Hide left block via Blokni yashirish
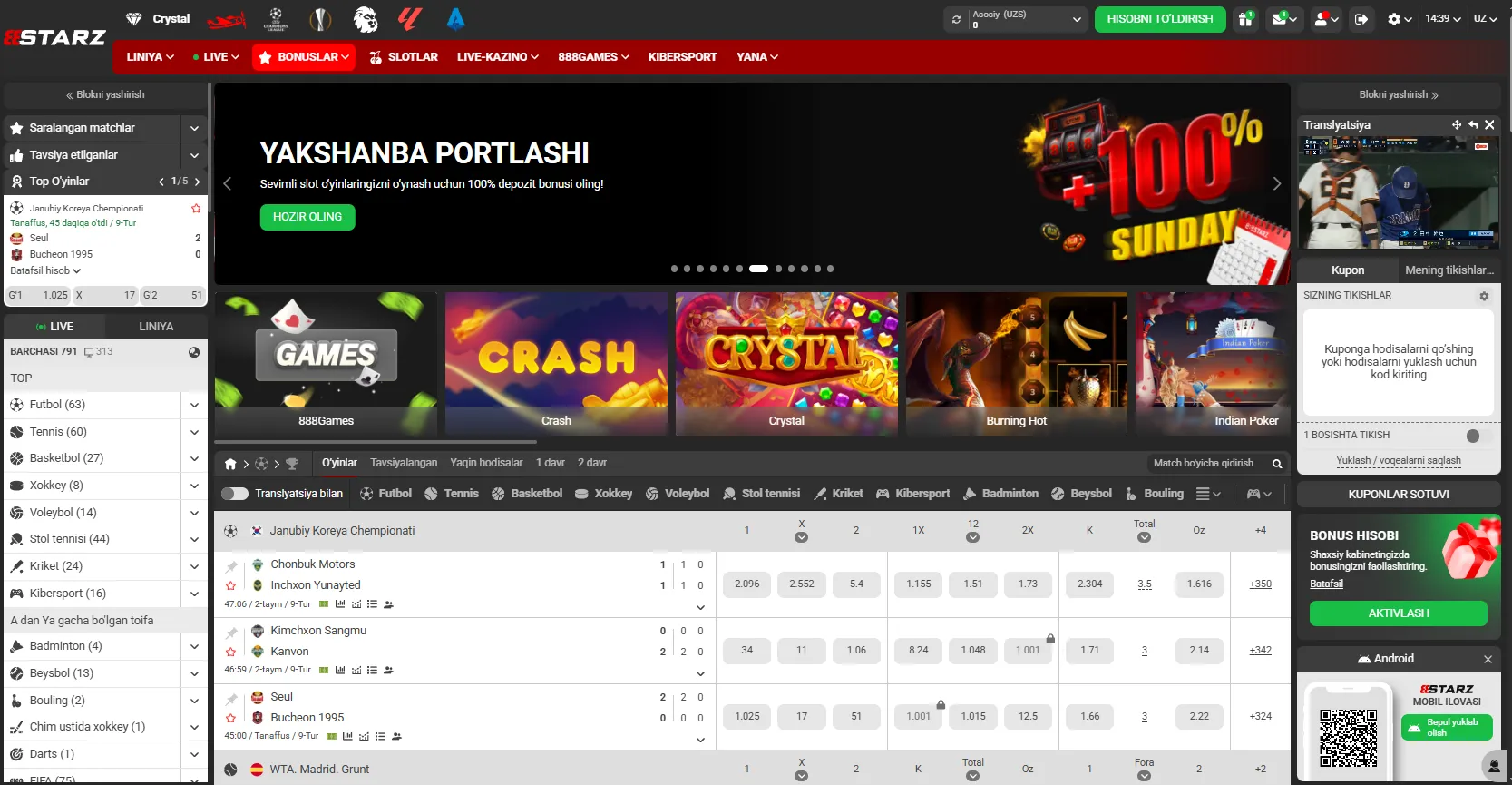Viewport: 1512px width, 785px height. (105, 95)
